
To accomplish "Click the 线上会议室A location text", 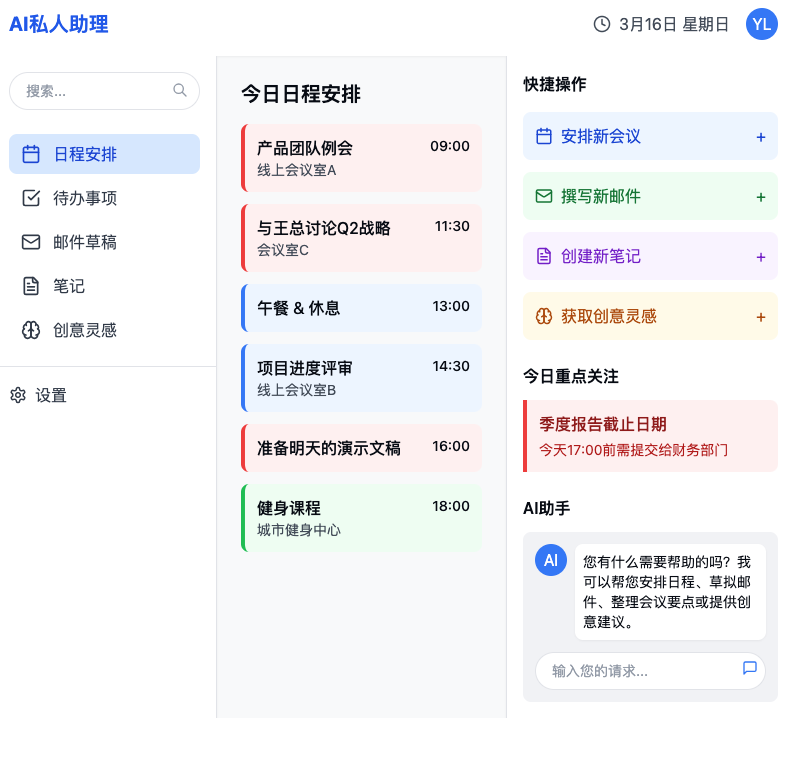I will [x=297, y=170].
